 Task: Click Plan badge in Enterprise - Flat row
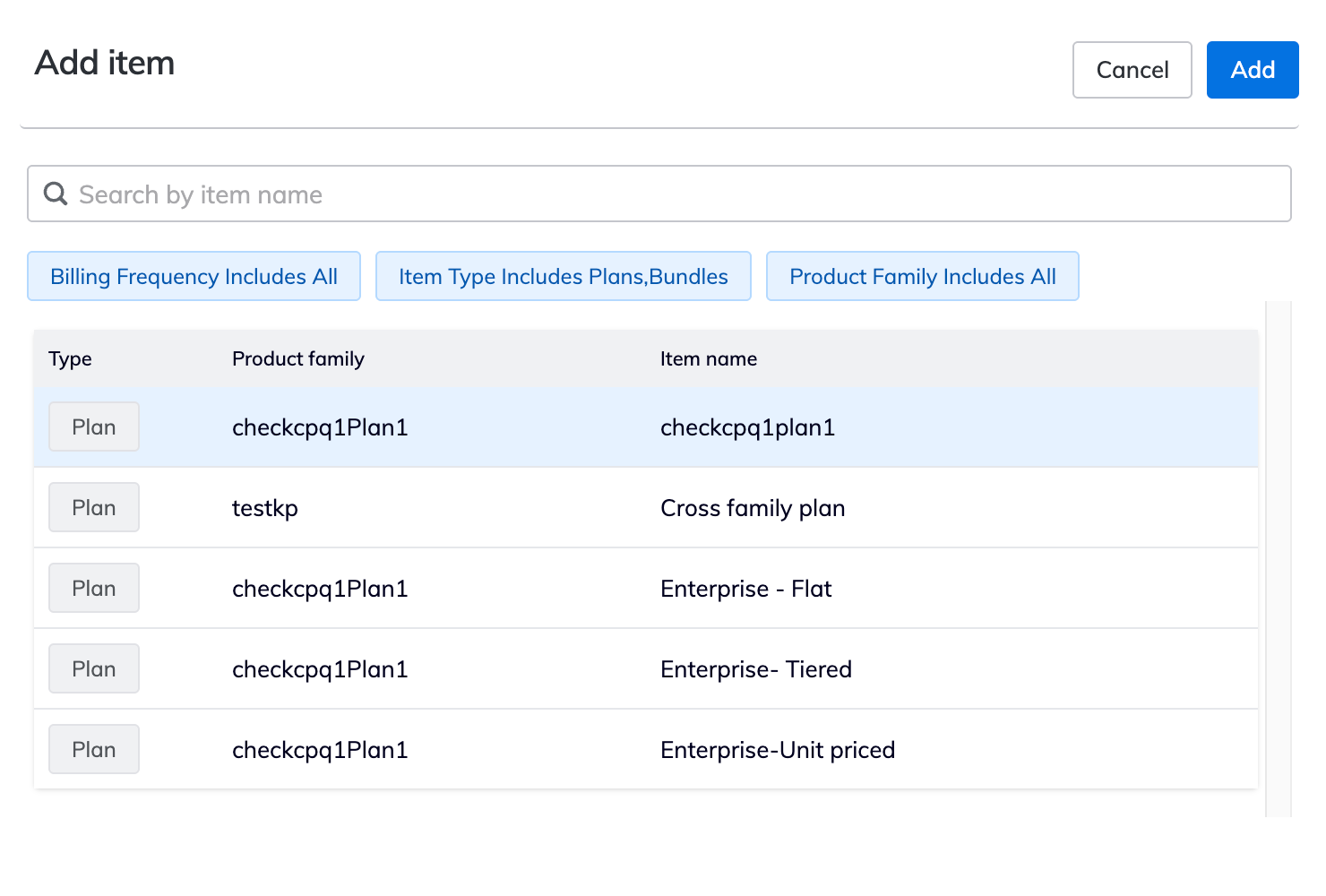click(94, 589)
